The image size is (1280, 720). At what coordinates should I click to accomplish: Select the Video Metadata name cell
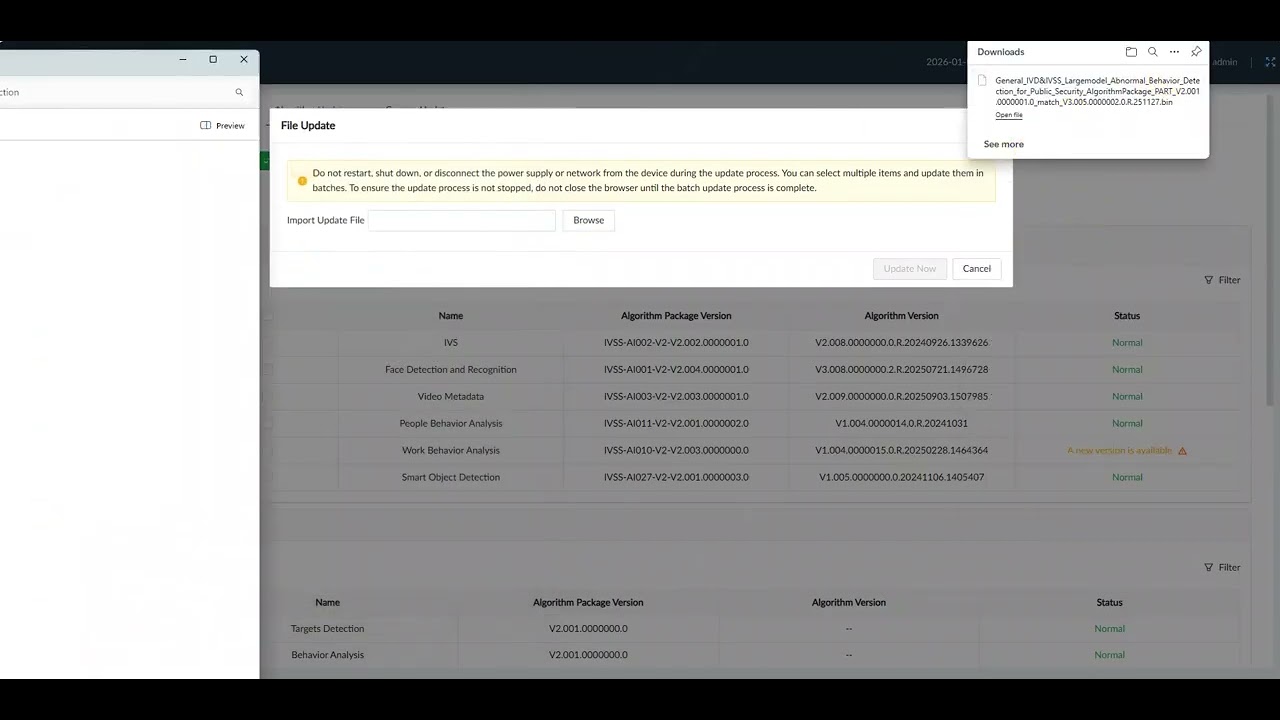451,397
